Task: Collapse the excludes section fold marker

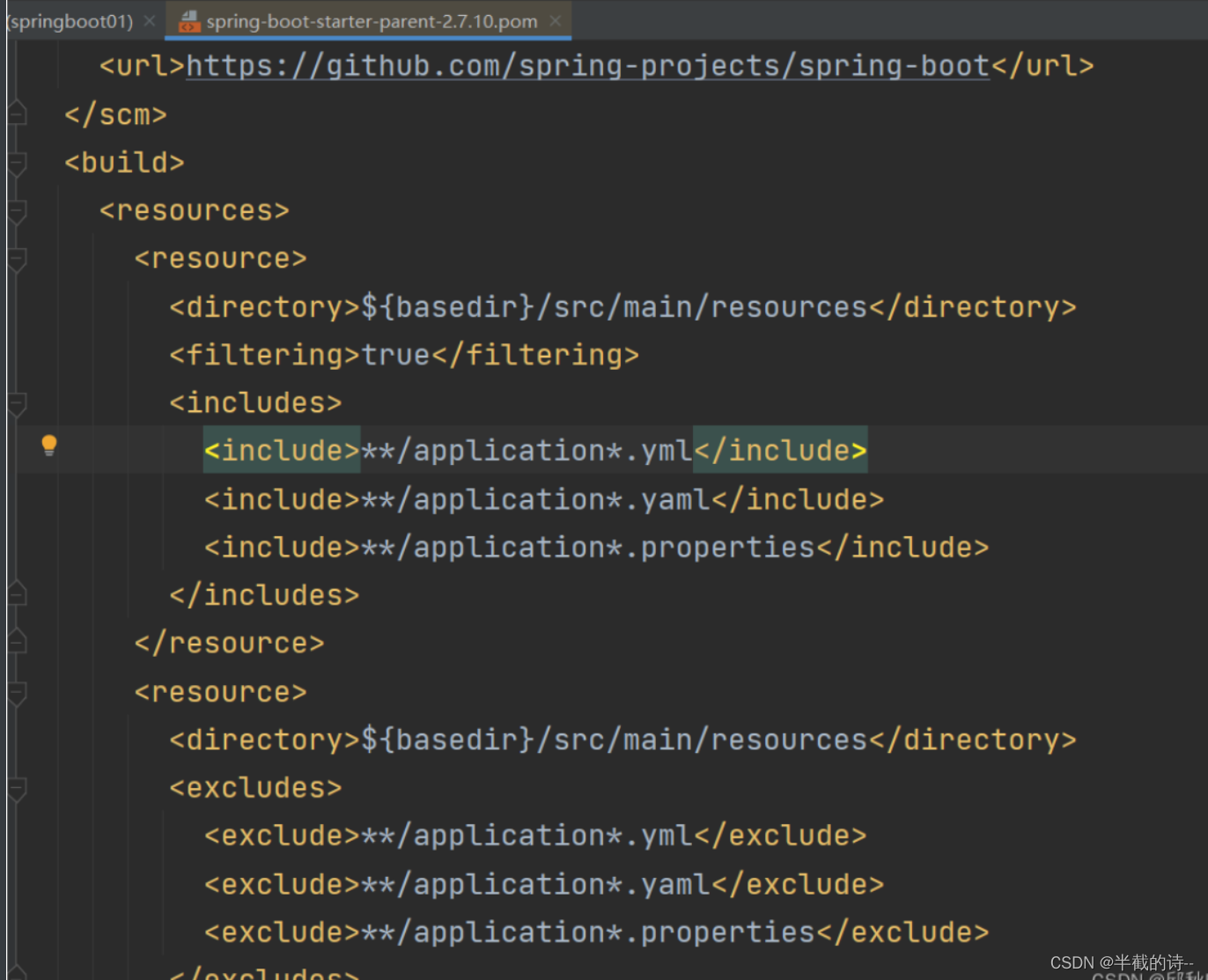Action: coord(18,786)
